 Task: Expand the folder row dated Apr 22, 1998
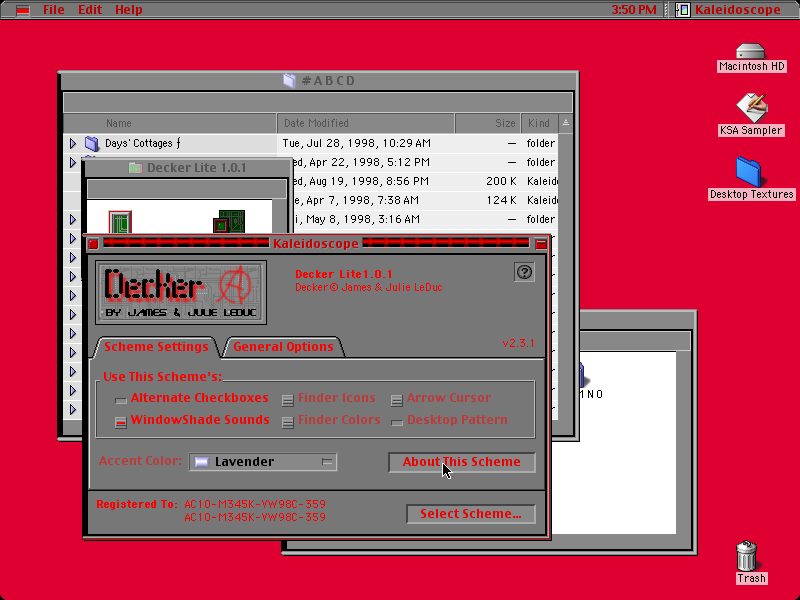click(73, 162)
